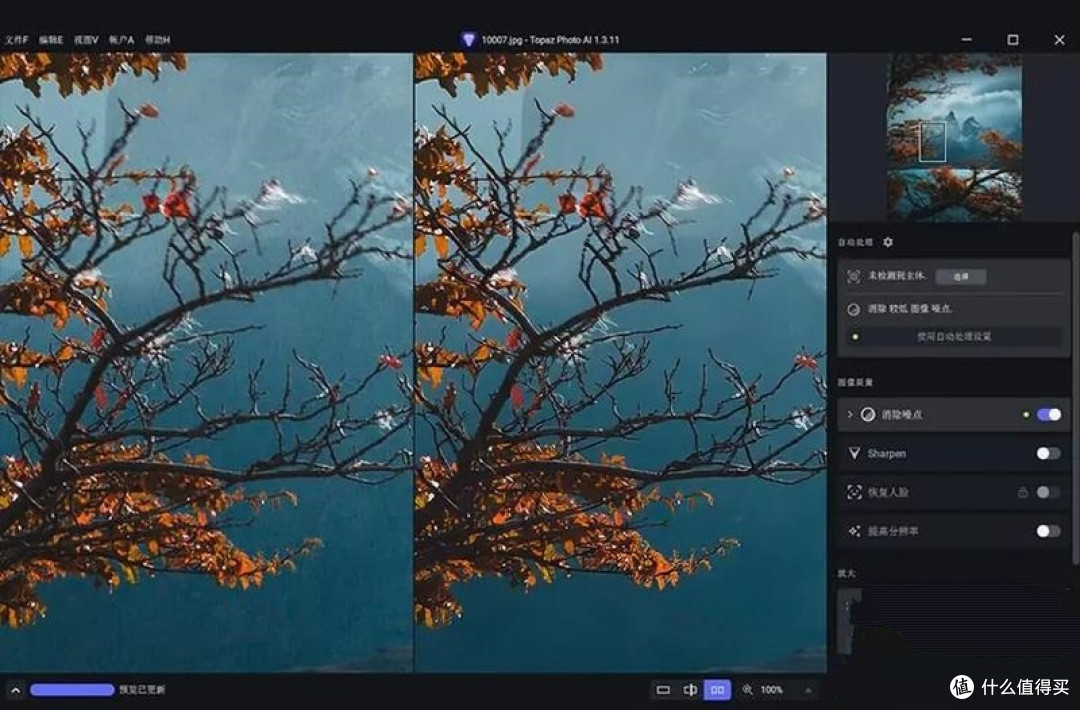Click the Topaz Photo AI logo in title bar
The width and height of the screenshot is (1080, 710).
point(468,40)
